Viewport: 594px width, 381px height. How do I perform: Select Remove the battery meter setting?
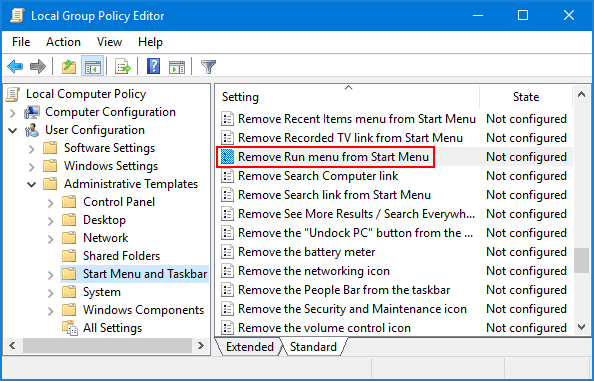click(x=306, y=252)
